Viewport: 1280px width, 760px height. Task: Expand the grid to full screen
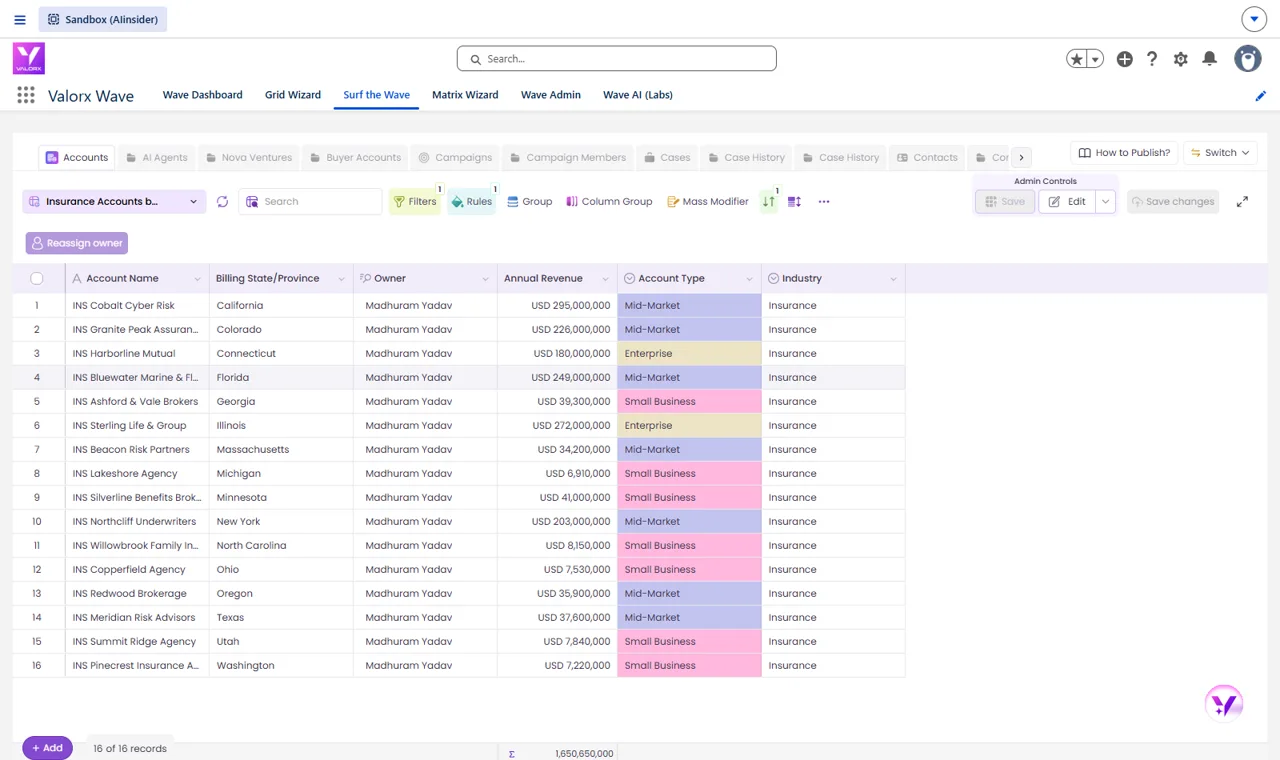coord(1242,202)
